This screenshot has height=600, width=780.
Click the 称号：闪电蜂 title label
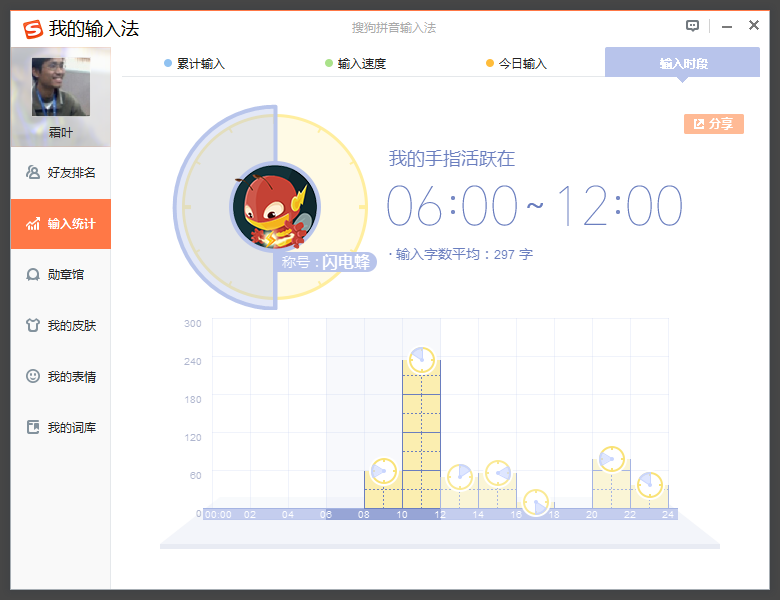[325, 262]
